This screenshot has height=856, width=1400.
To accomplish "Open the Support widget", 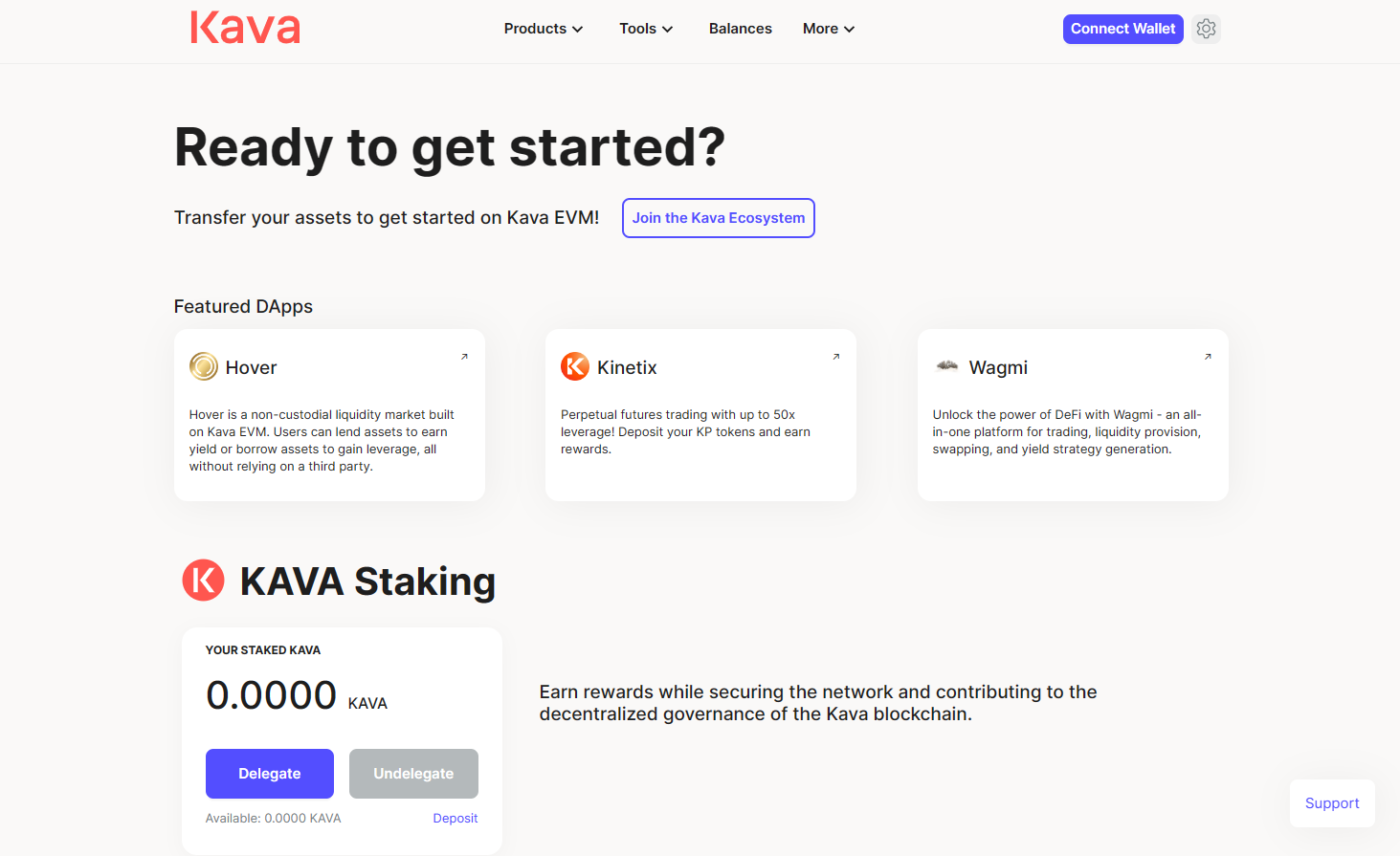I will click(1332, 803).
